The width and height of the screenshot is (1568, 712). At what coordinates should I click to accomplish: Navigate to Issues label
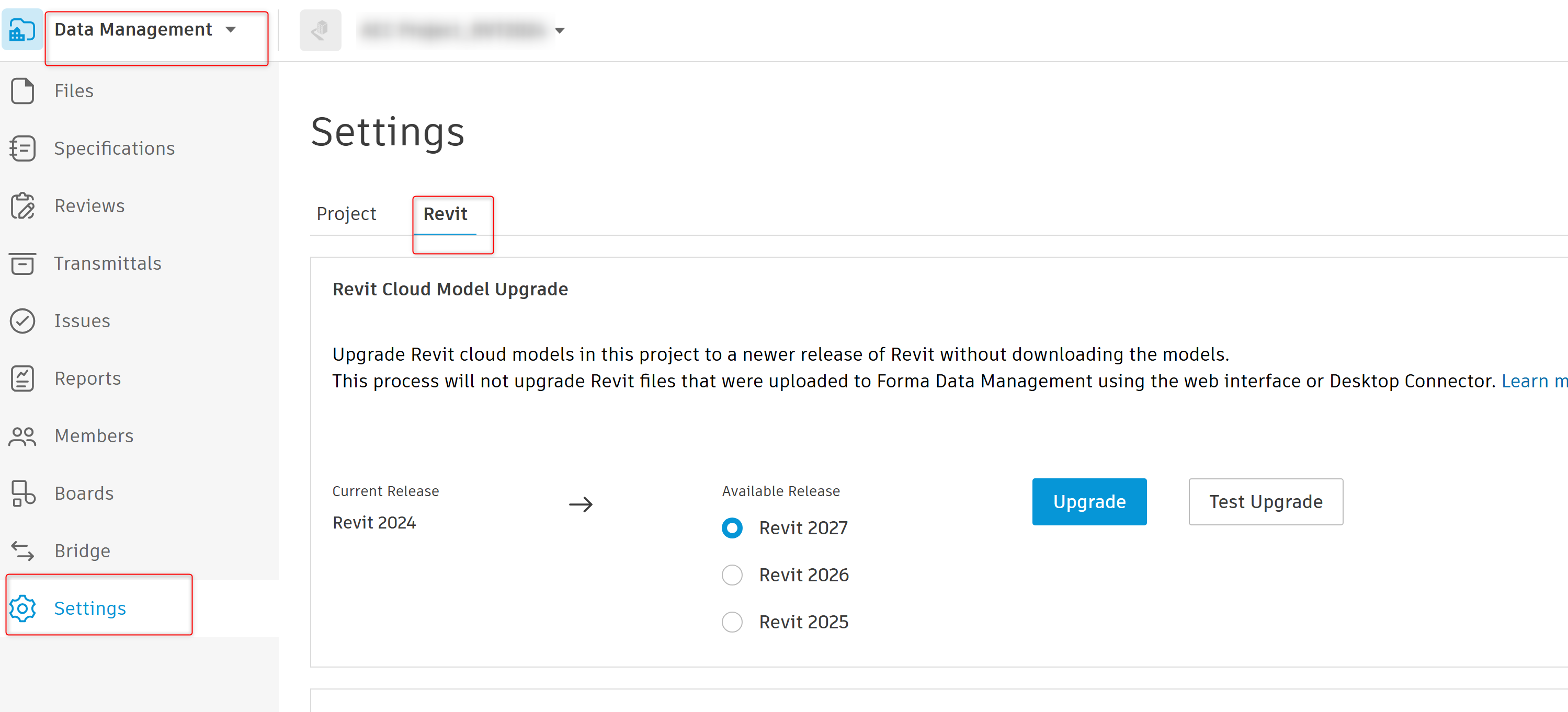82,320
